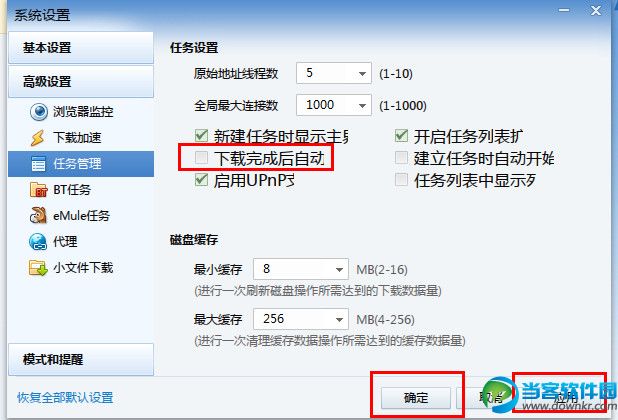Switch to the 基本设置 section
The image size is (618, 420).
pos(81,48)
